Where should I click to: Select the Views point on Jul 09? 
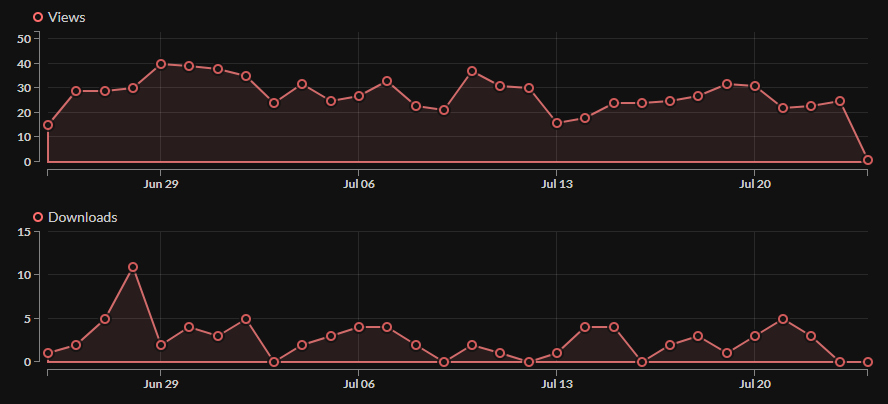pyautogui.click(x=444, y=110)
